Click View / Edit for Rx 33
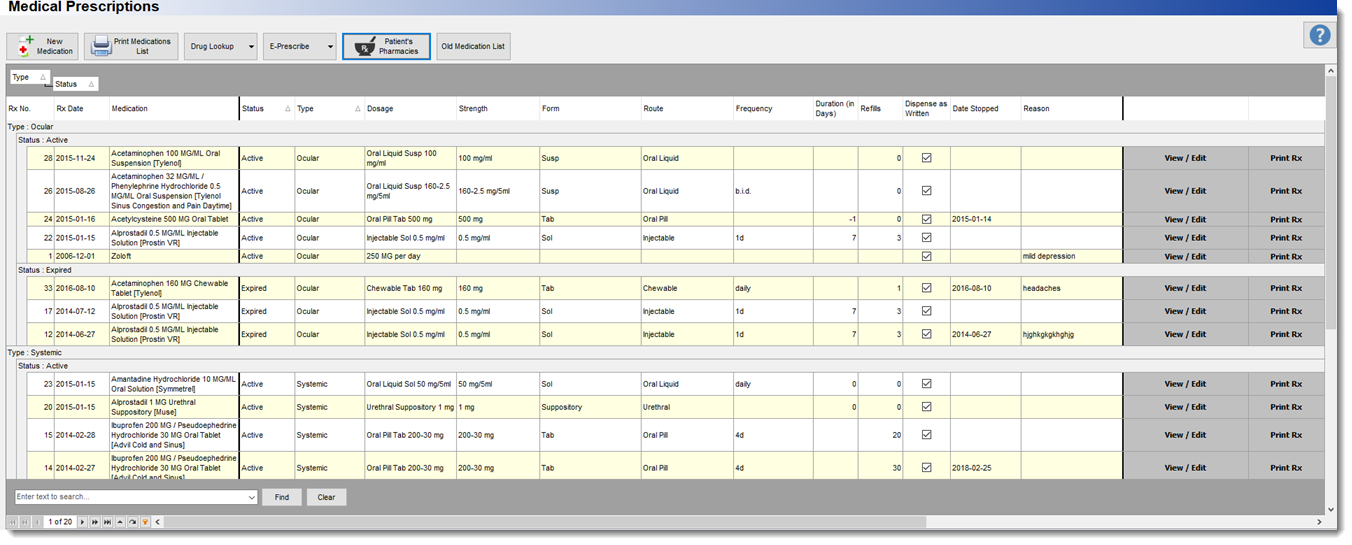1352x545 pixels. [1185, 288]
